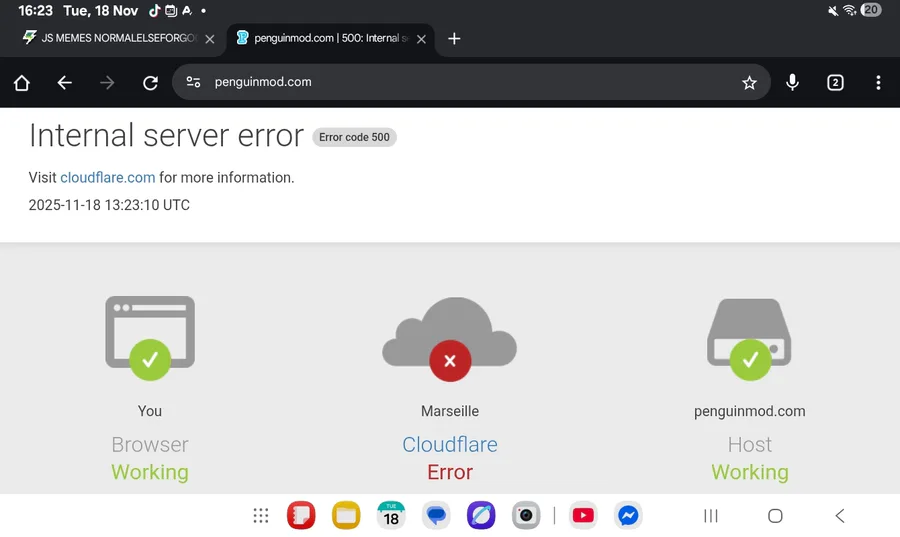
Task: Close the JS MEMES tab
Action: pos(210,39)
